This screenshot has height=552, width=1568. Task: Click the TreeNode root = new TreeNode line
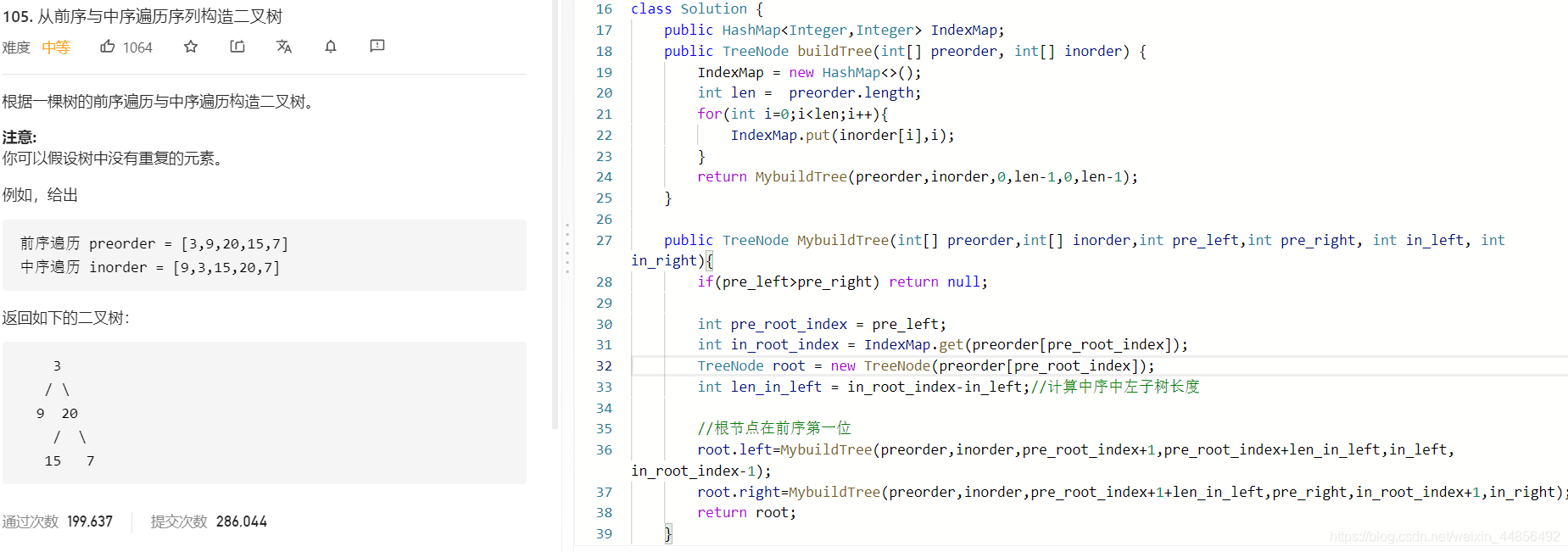(x=926, y=365)
